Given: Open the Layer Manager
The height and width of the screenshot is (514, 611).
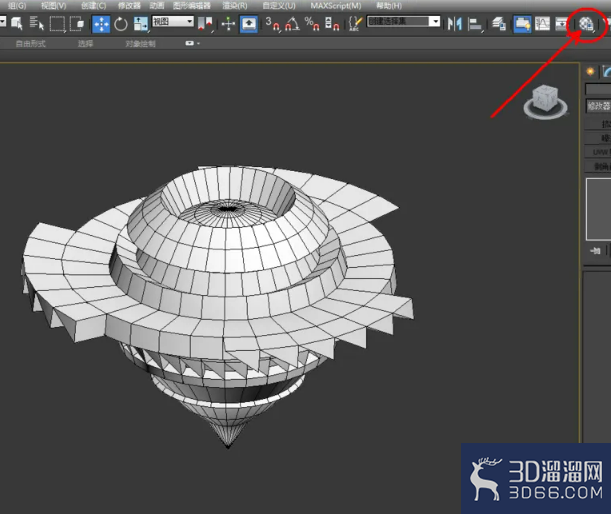Looking at the screenshot, I should (x=499, y=24).
